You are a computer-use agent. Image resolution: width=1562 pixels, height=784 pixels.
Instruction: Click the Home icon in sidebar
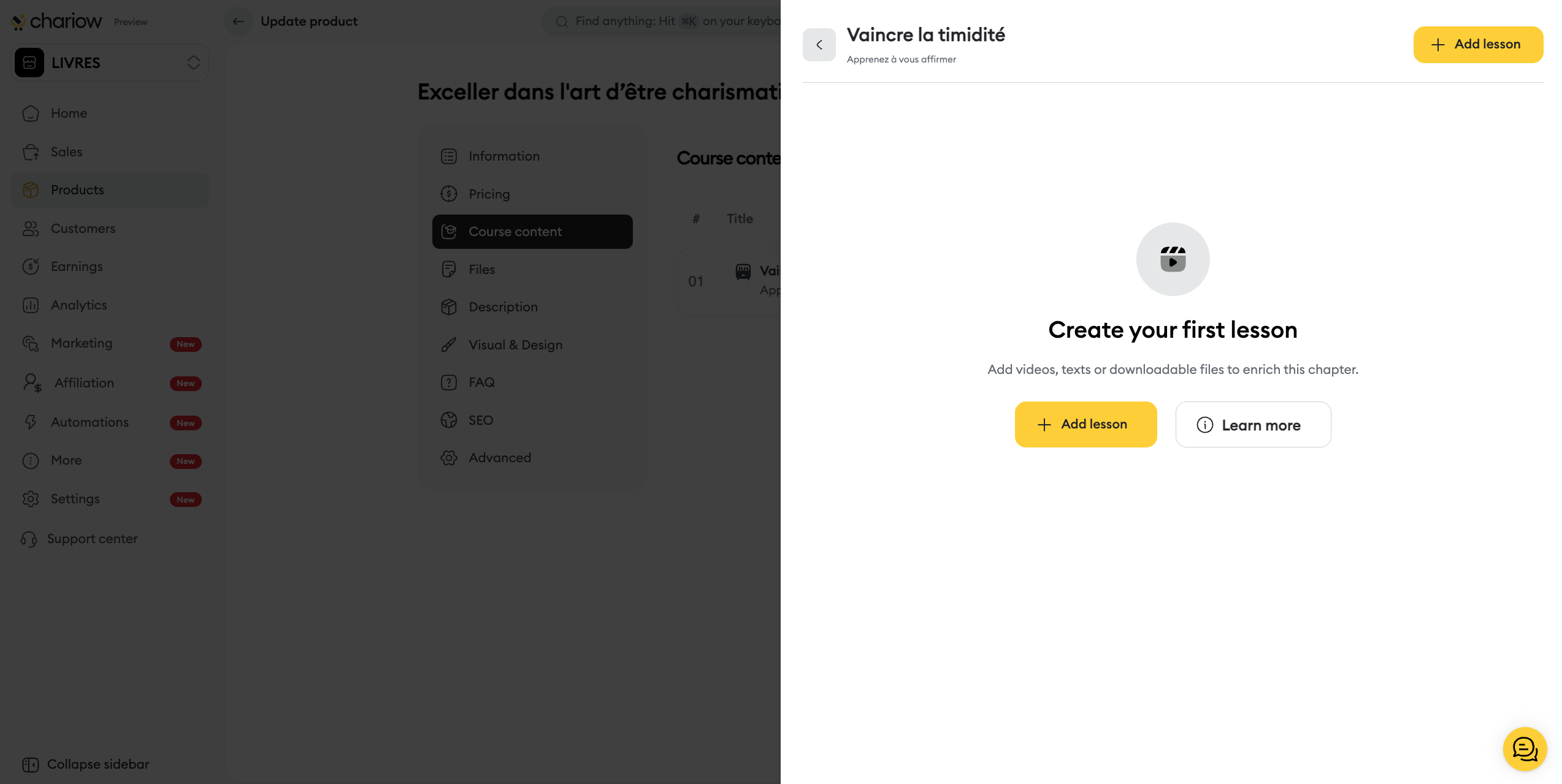click(31, 113)
